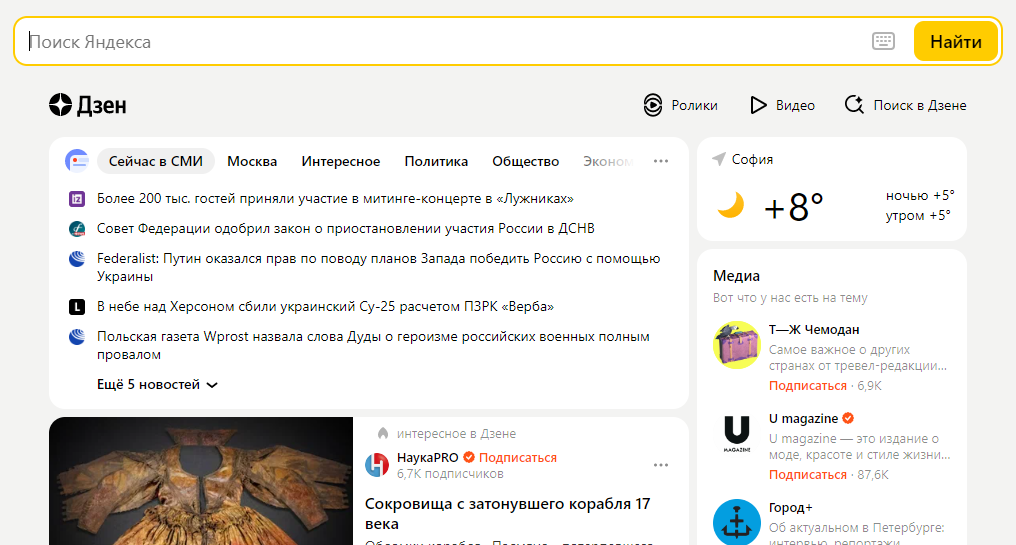Click НаукаPRO verified badge
The width and height of the screenshot is (1016, 545).
click(x=468, y=458)
